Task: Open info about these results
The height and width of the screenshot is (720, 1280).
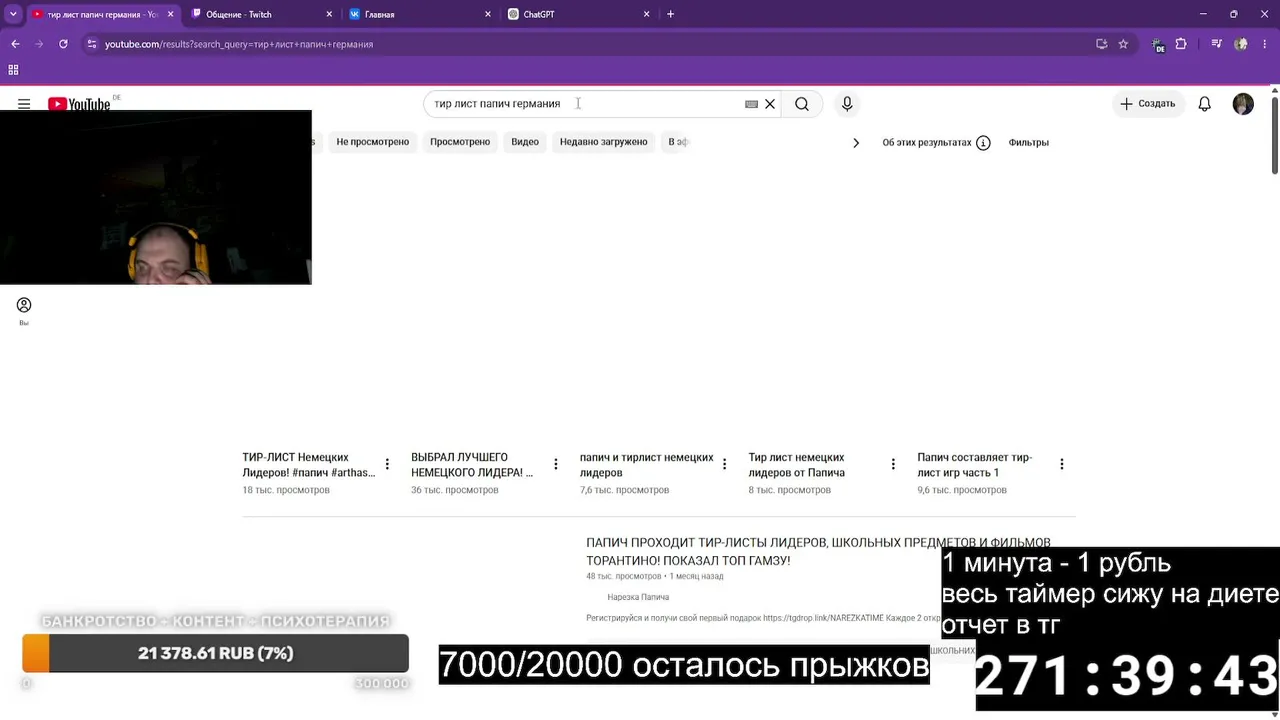Action: pos(983,142)
